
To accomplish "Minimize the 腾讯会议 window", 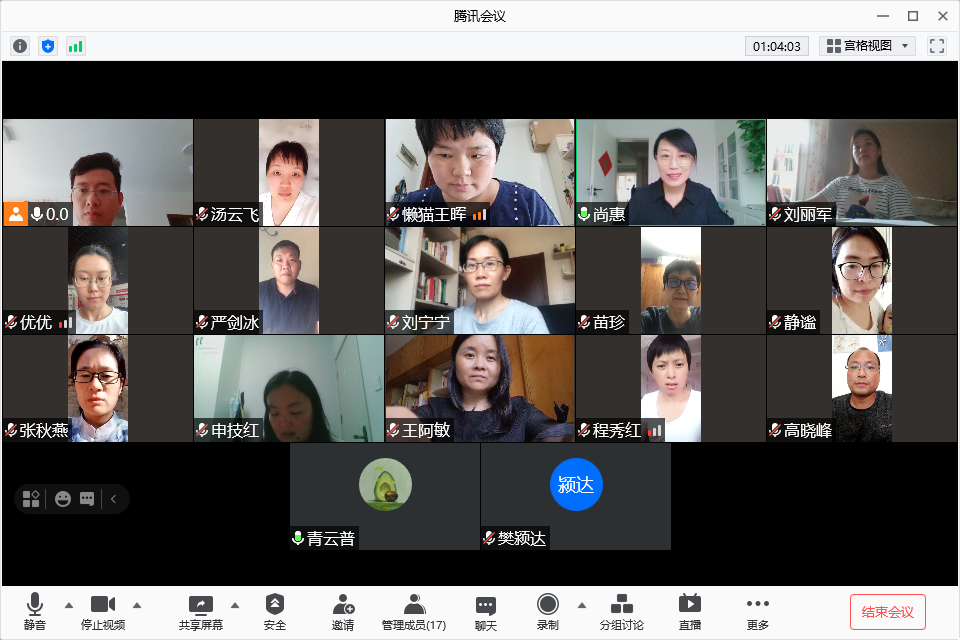I will coord(882,16).
